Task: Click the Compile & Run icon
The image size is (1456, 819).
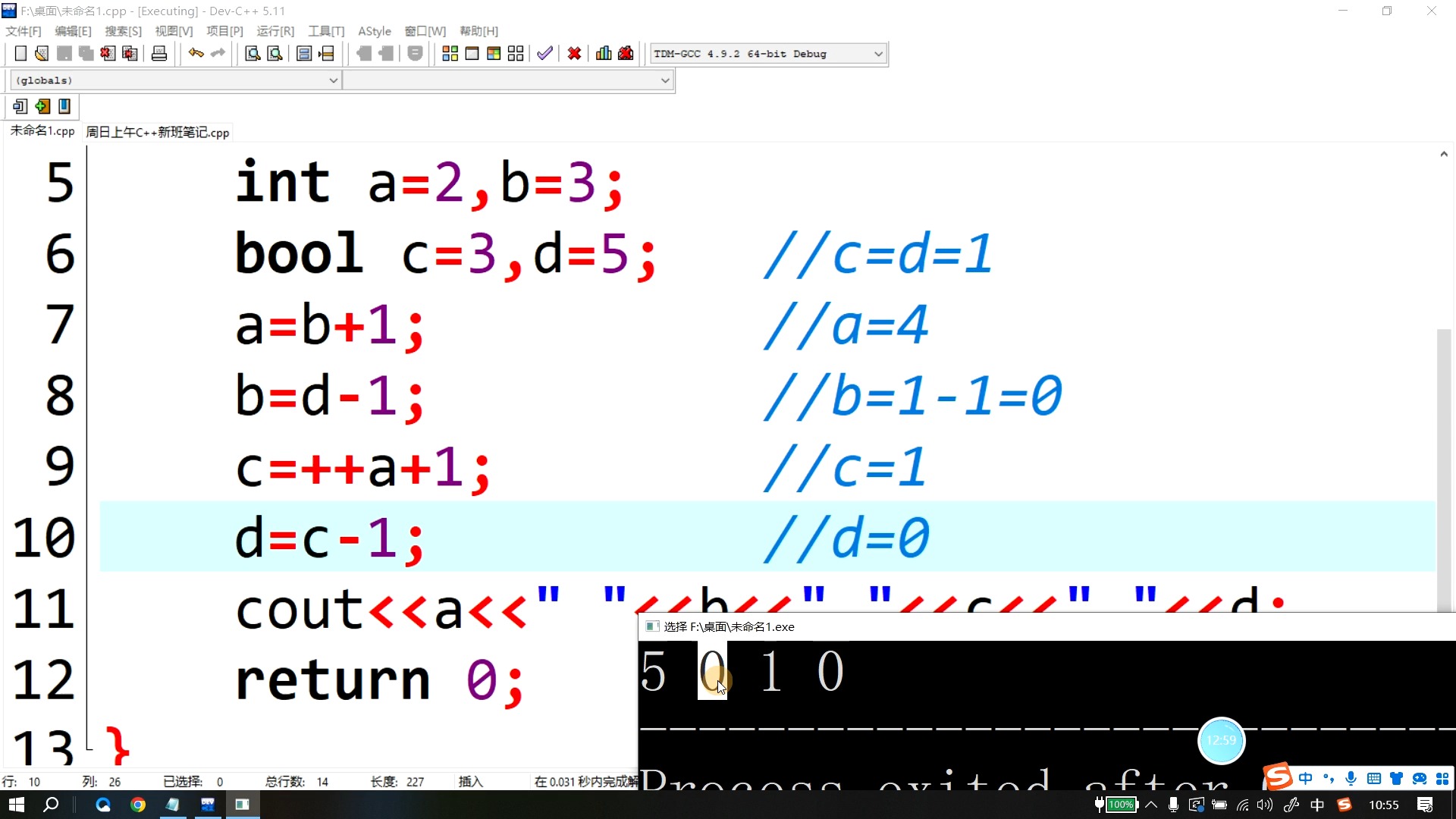Action: click(494, 54)
